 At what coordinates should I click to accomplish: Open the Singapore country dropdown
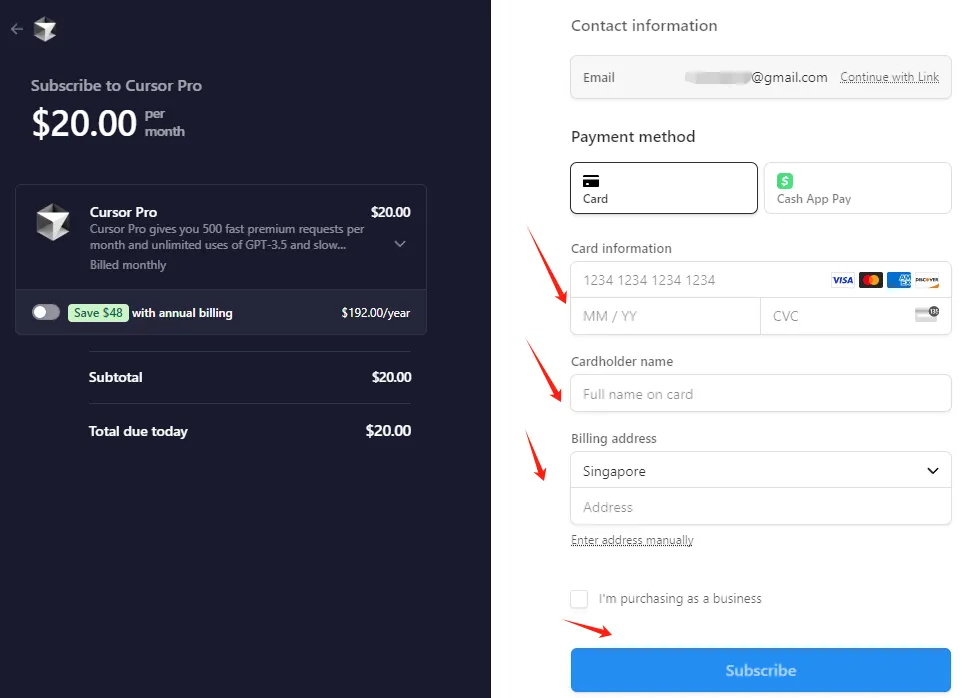tap(760, 470)
